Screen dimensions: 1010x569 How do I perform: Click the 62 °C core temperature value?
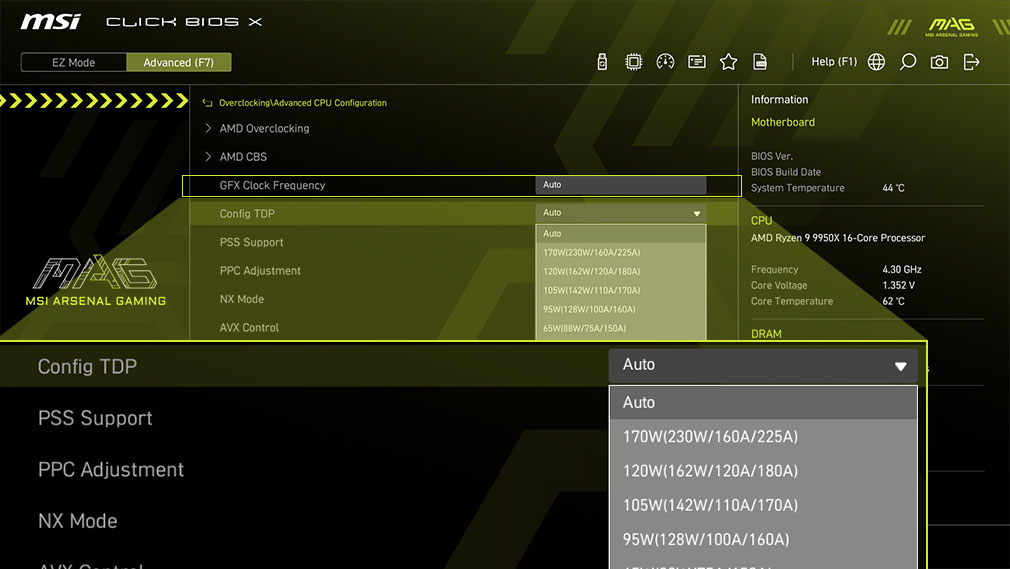tap(893, 301)
